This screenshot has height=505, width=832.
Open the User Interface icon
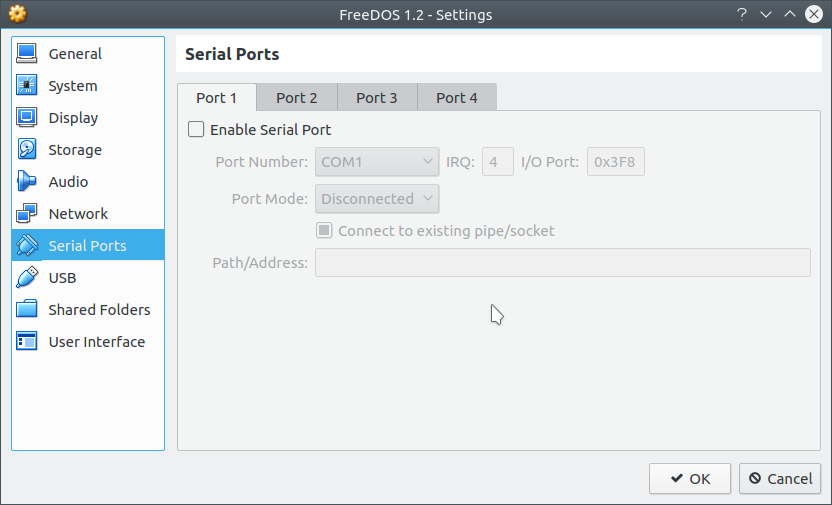[27, 341]
